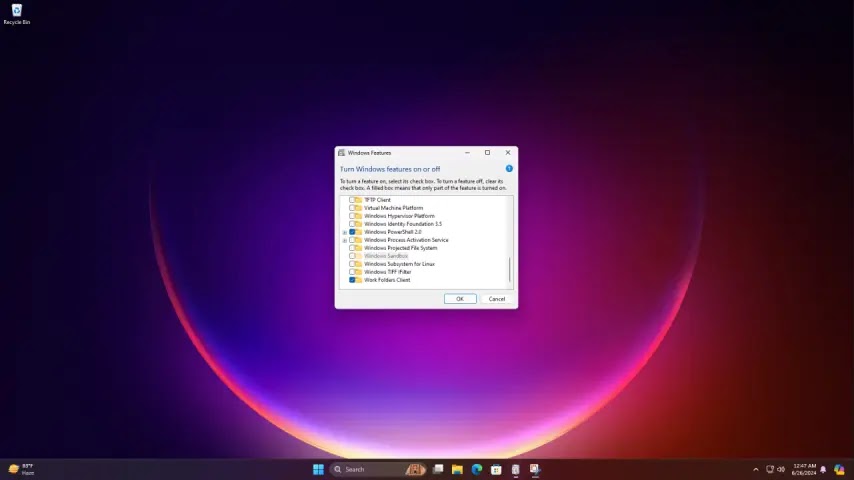Open network status in the system tray

[x=770, y=469]
